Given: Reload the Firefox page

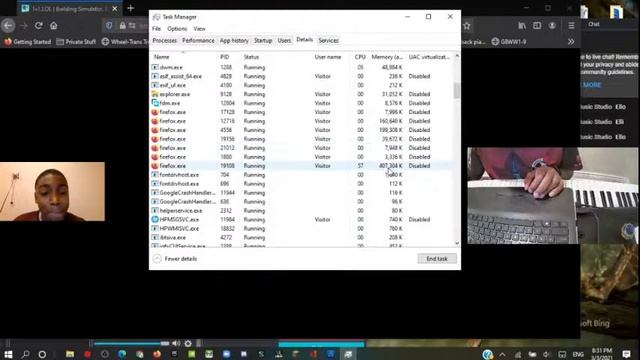Looking at the screenshot, I should [x=39, y=26].
